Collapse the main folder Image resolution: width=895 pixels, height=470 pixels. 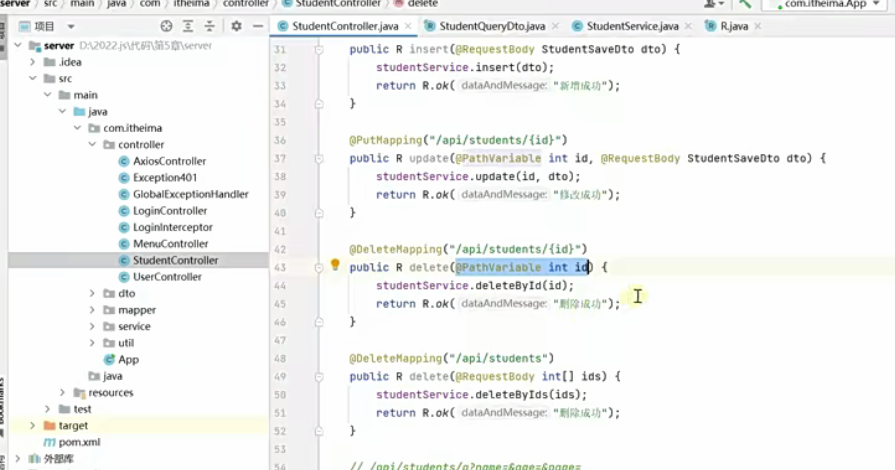[x=47, y=95]
